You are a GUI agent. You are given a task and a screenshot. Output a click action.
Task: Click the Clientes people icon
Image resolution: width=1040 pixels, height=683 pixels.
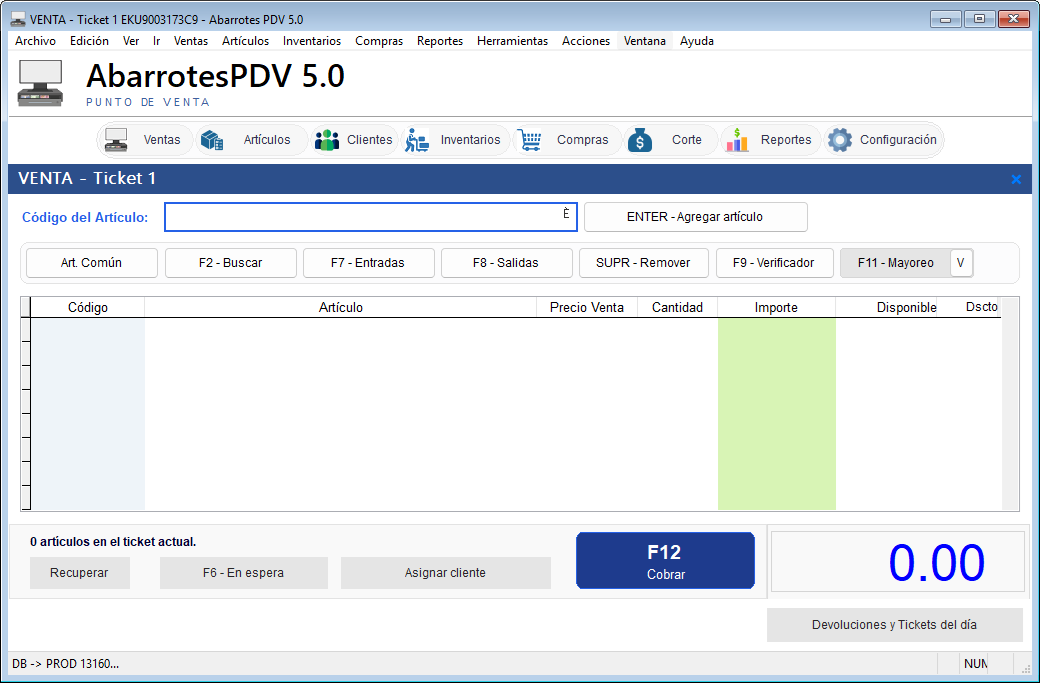click(x=326, y=140)
